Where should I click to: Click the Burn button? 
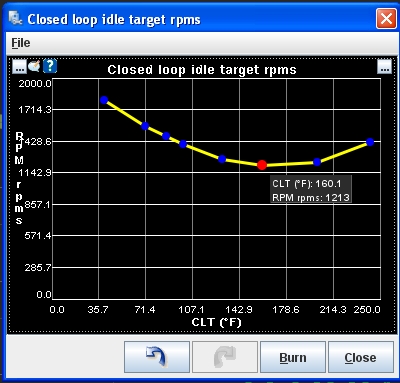[293, 357]
